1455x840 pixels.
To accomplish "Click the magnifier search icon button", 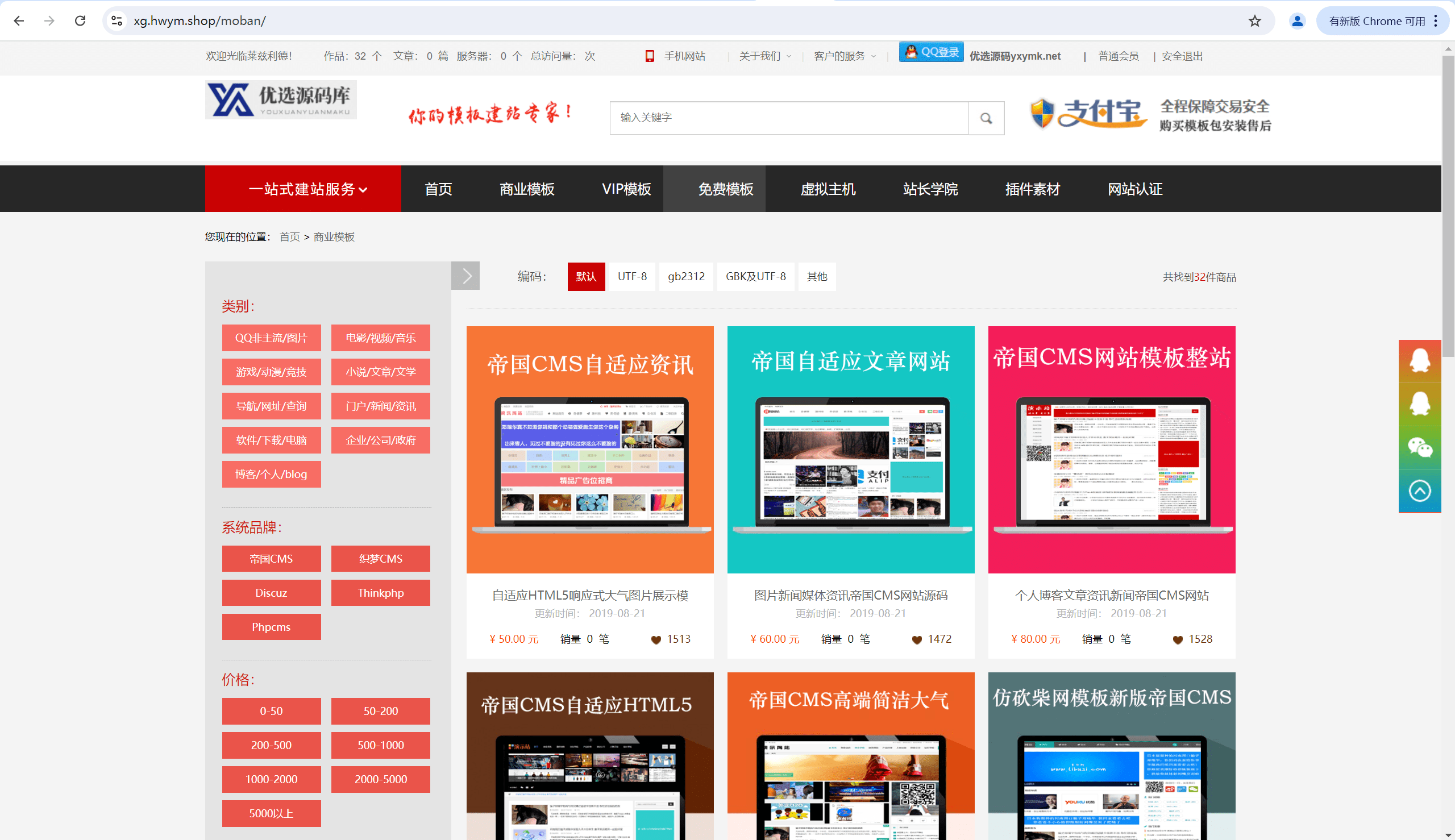I will tap(986, 118).
